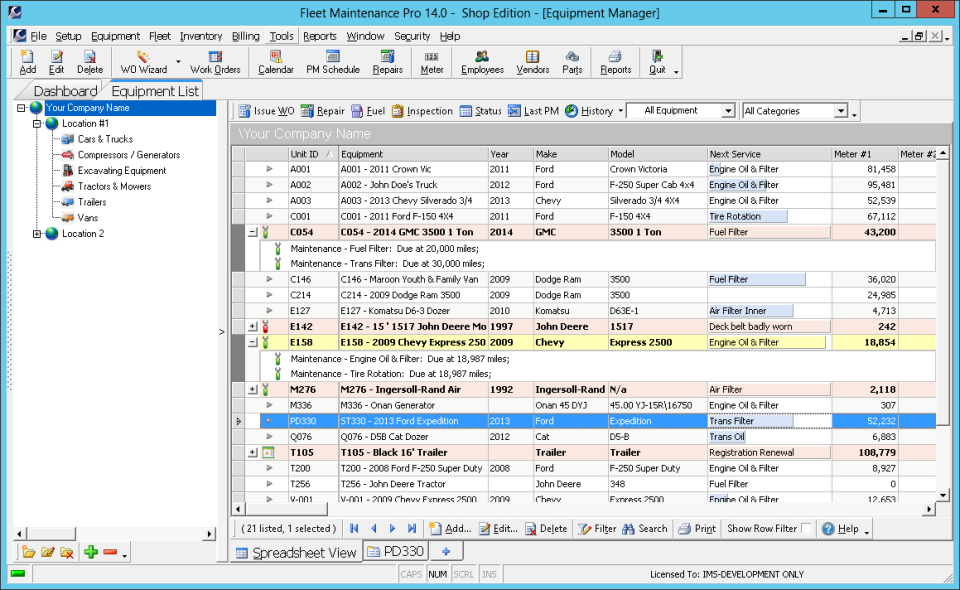
Task: Open the WO Wizard tool
Action: click(x=143, y=62)
